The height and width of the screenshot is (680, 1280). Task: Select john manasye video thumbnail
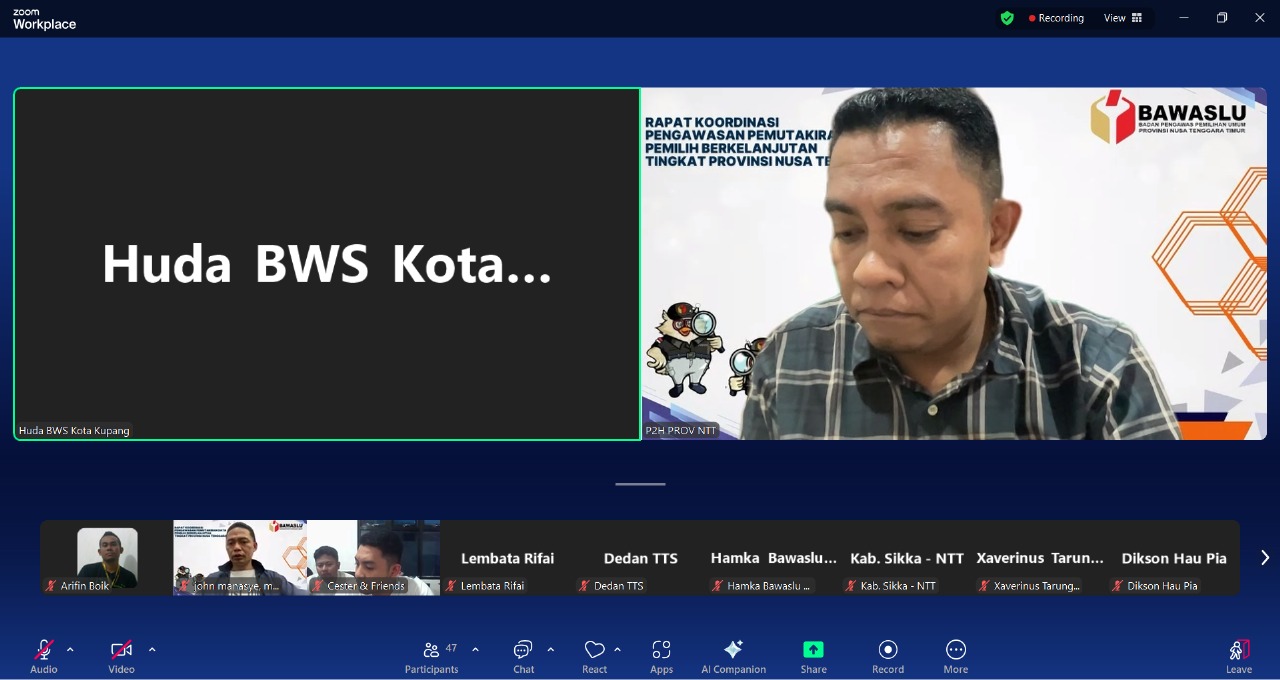[240, 558]
